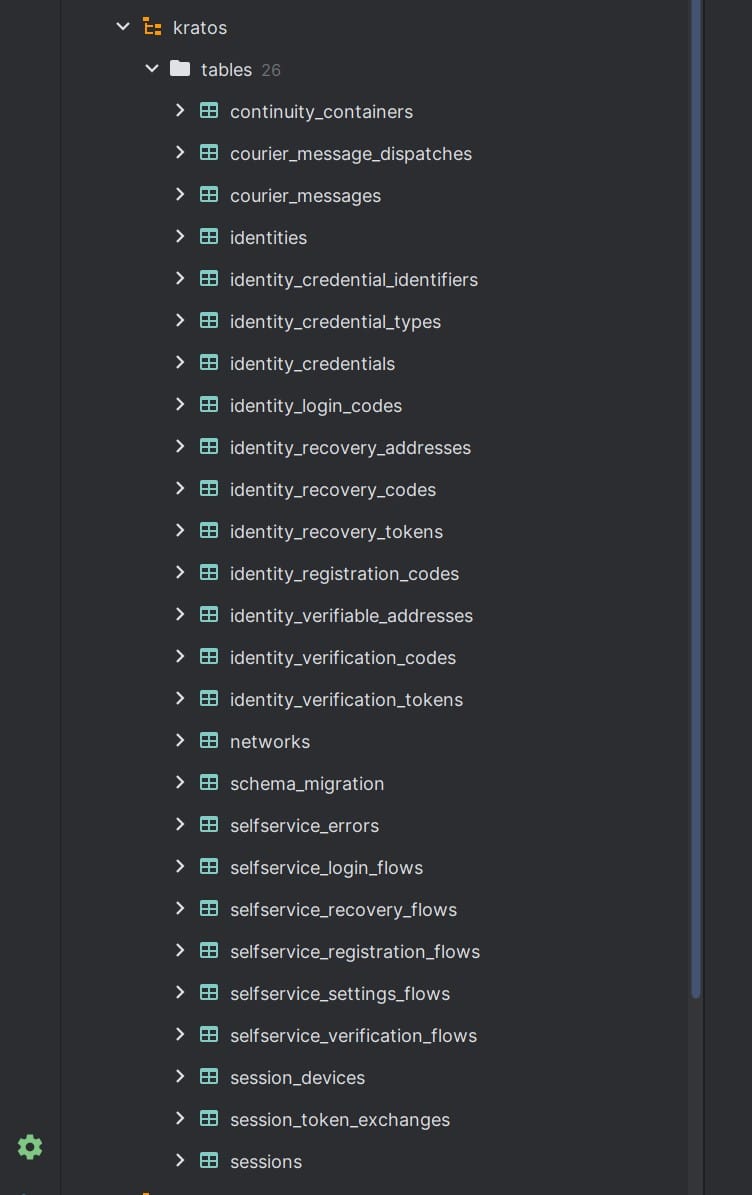
Task: Click the networks table icon
Action: [209, 741]
